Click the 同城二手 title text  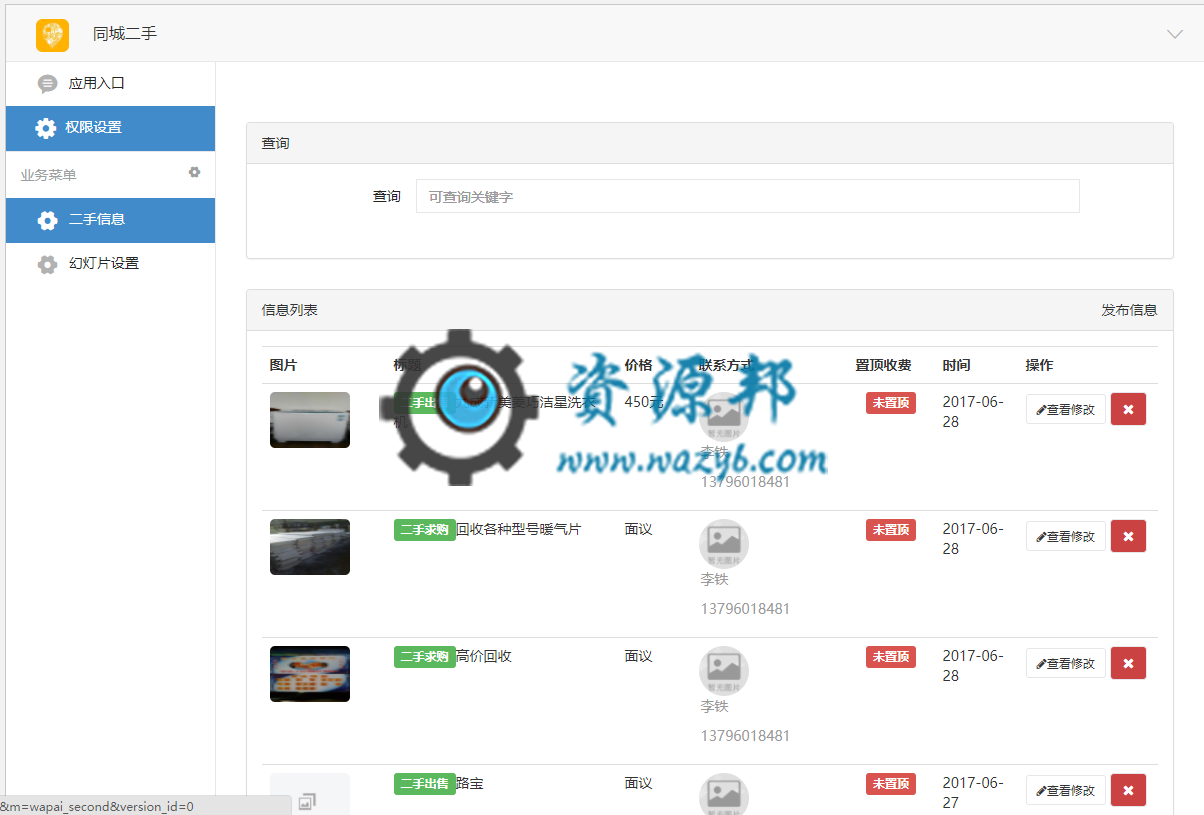coord(125,34)
